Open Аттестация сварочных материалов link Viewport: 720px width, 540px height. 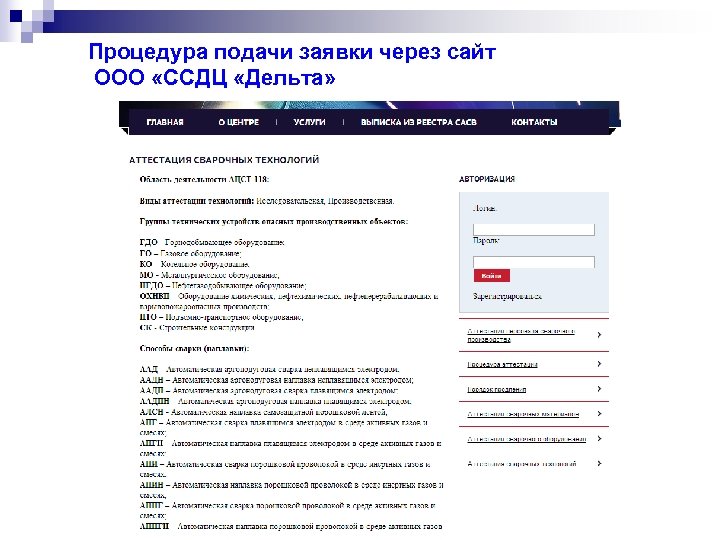point(523,414)
